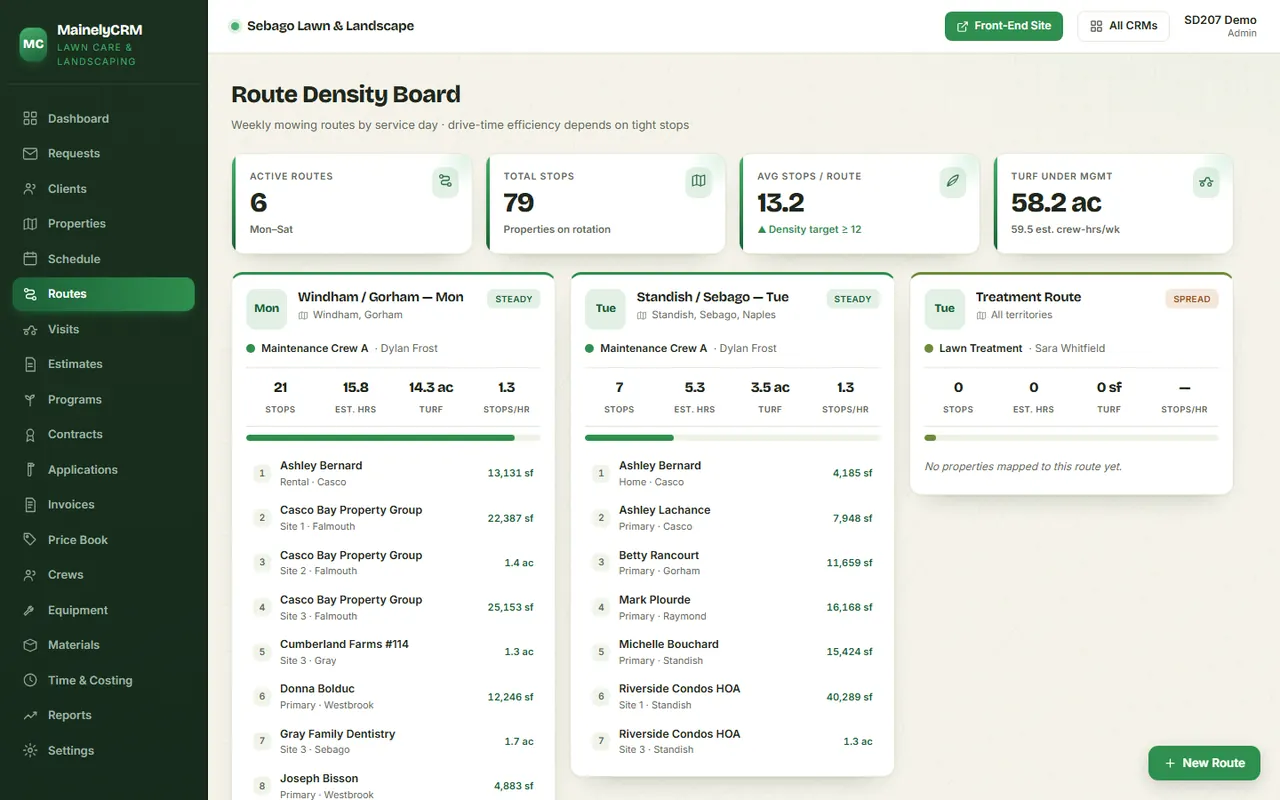Click the Reports trend-line icon
1280x800 pixels.
pos(30,715)
